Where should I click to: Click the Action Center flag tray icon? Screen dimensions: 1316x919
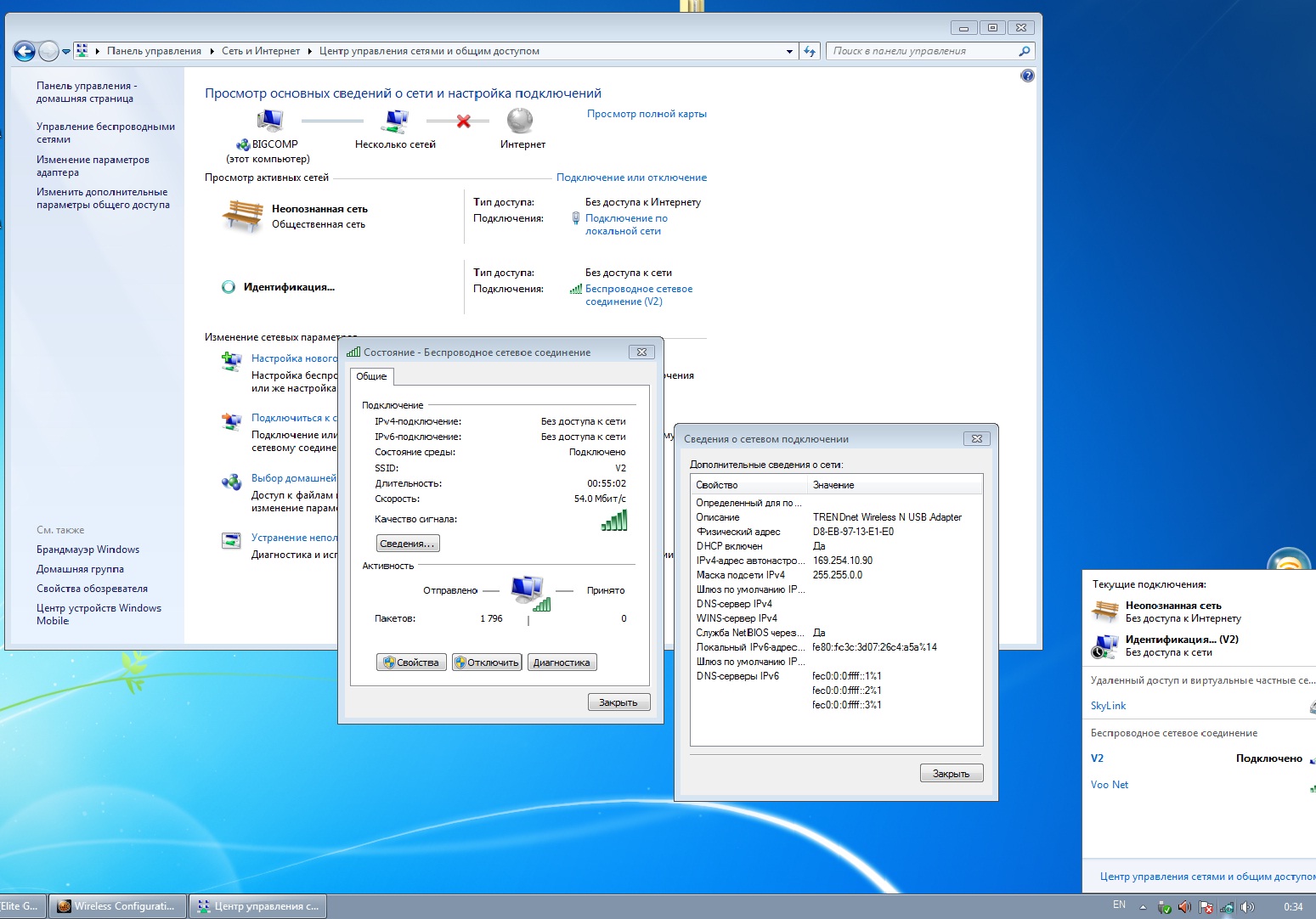[x=1206, y=907]
